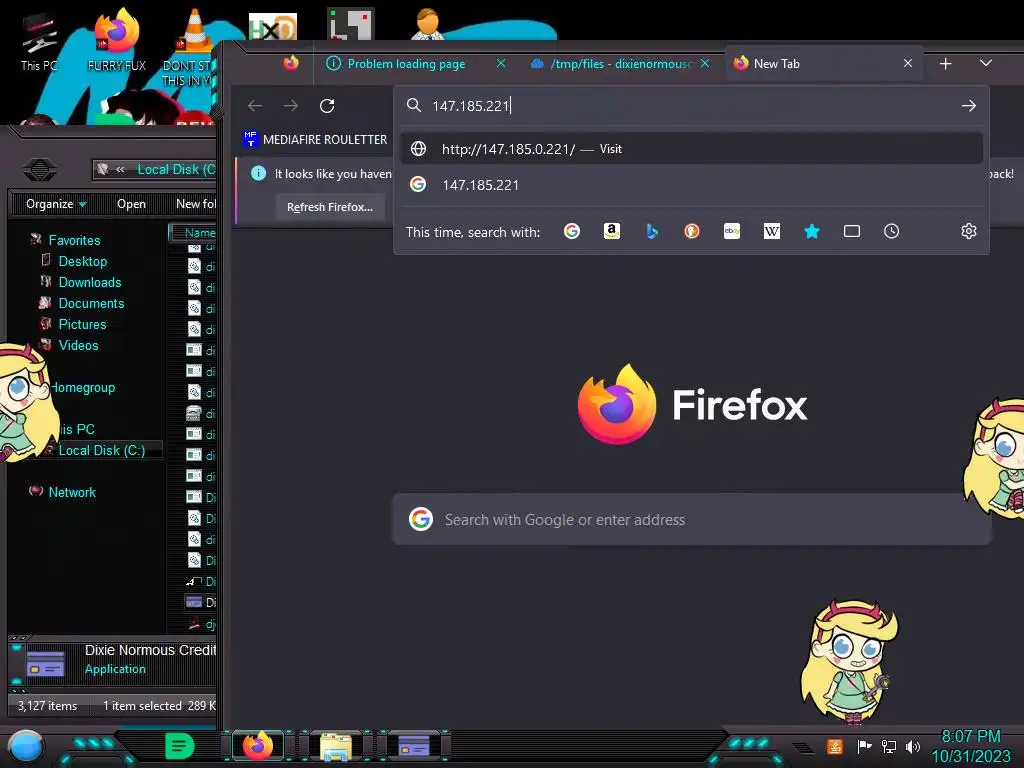Click the Refresh Firefox... button
1024x768 pixels.
pos(330,207)
